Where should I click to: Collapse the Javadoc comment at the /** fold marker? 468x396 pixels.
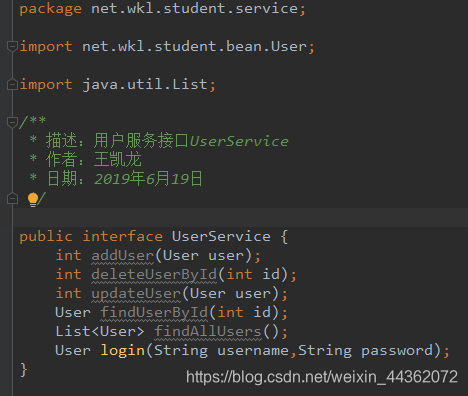pyautogui.click(x=12, y=122)
